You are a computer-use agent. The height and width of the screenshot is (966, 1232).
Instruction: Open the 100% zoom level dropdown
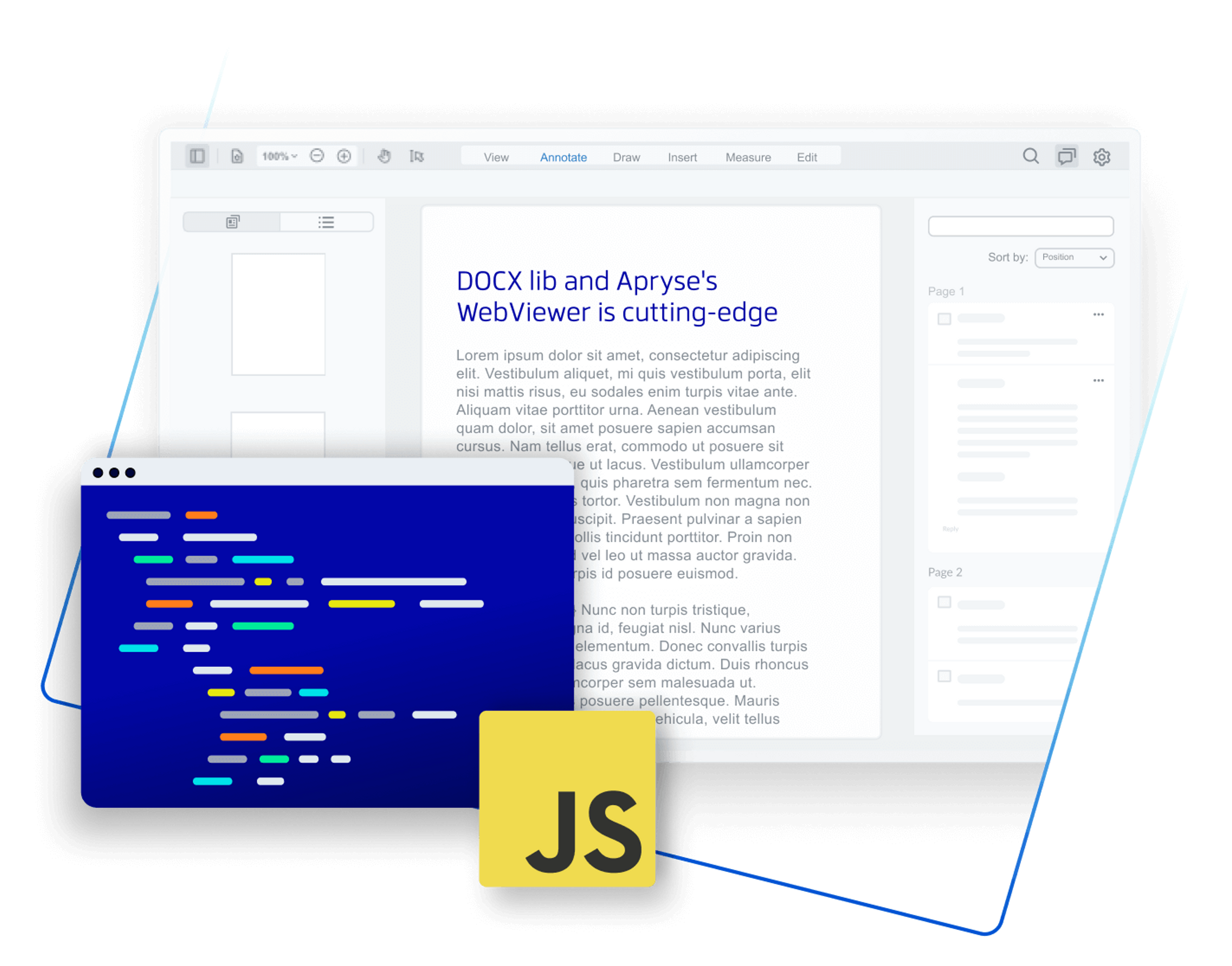(279, 156)
